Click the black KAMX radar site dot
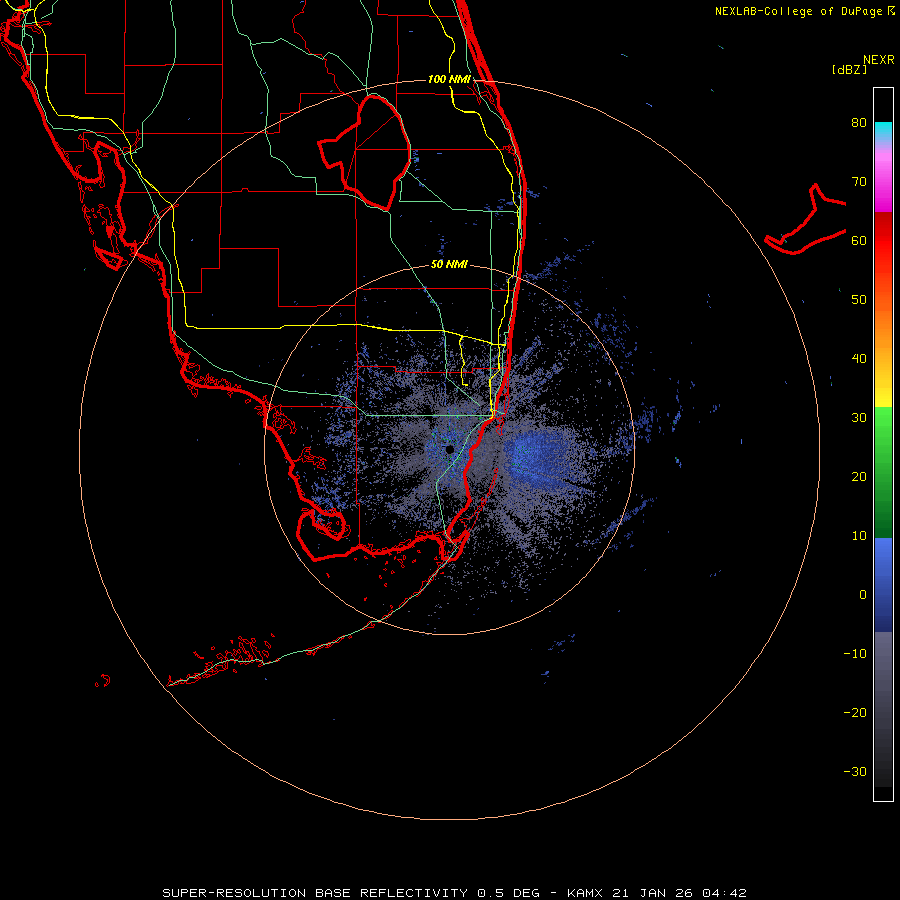 tap(449, 449)
